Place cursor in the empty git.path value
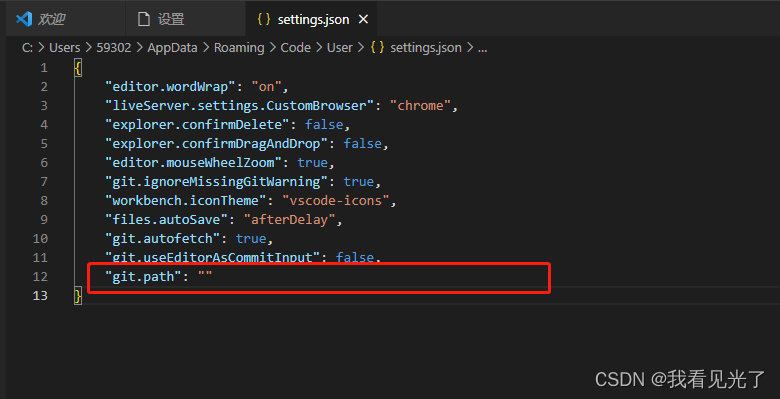The height and width of the screenshot is (399, 780). (205, 277)
